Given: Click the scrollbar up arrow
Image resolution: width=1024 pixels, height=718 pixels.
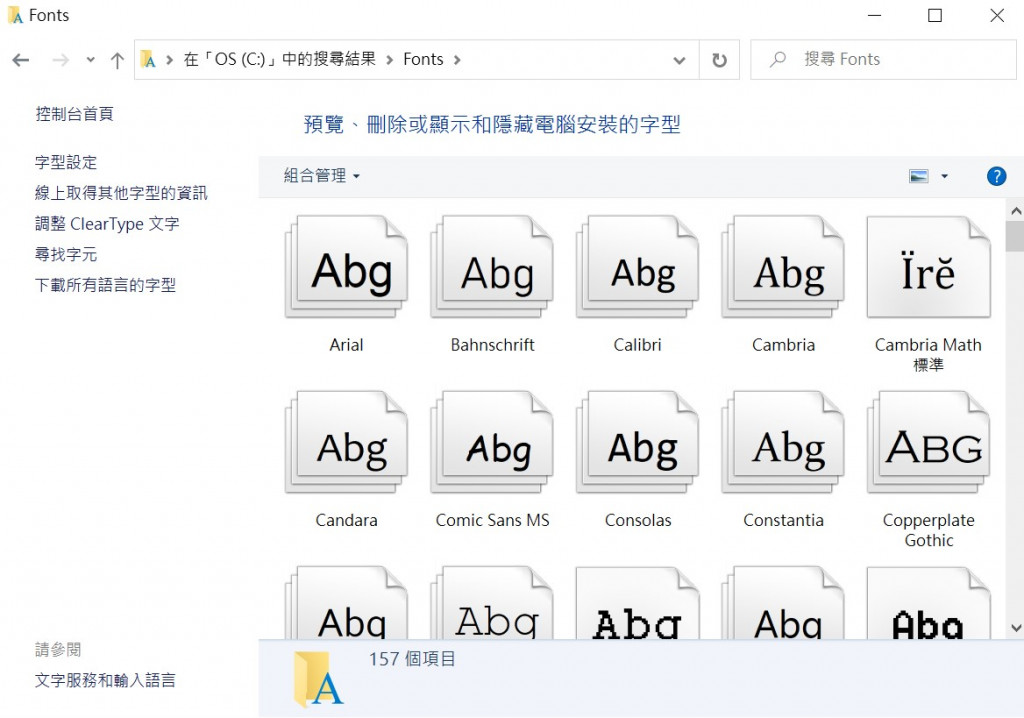Looking at the screenshot, I should click(x=1016, y=210).
